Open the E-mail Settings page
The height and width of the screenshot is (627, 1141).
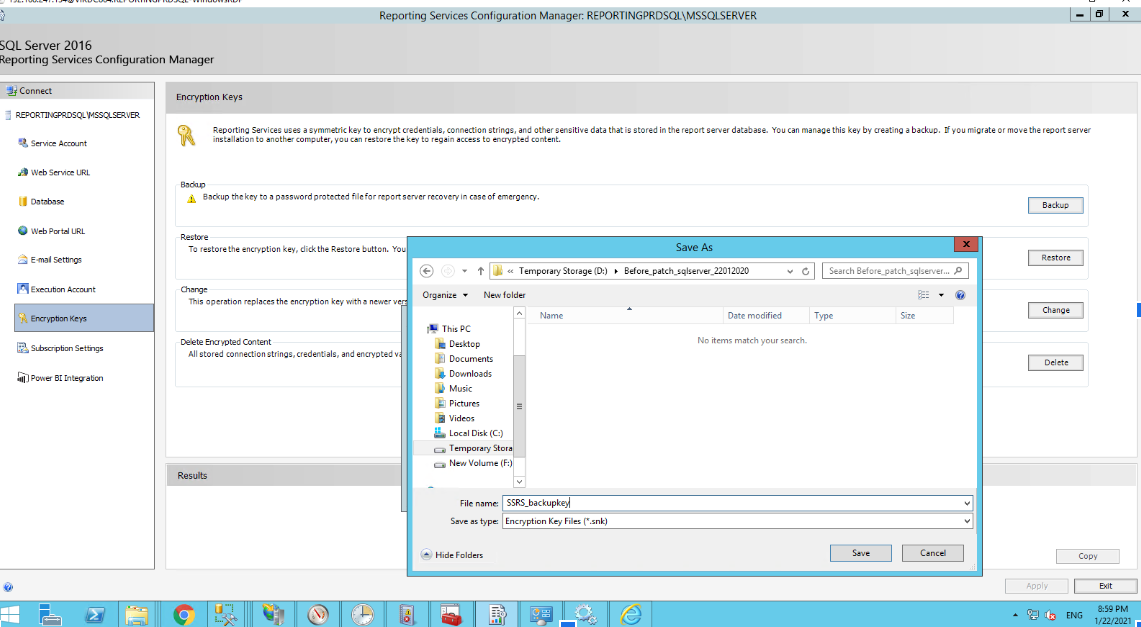coord(56,260)
